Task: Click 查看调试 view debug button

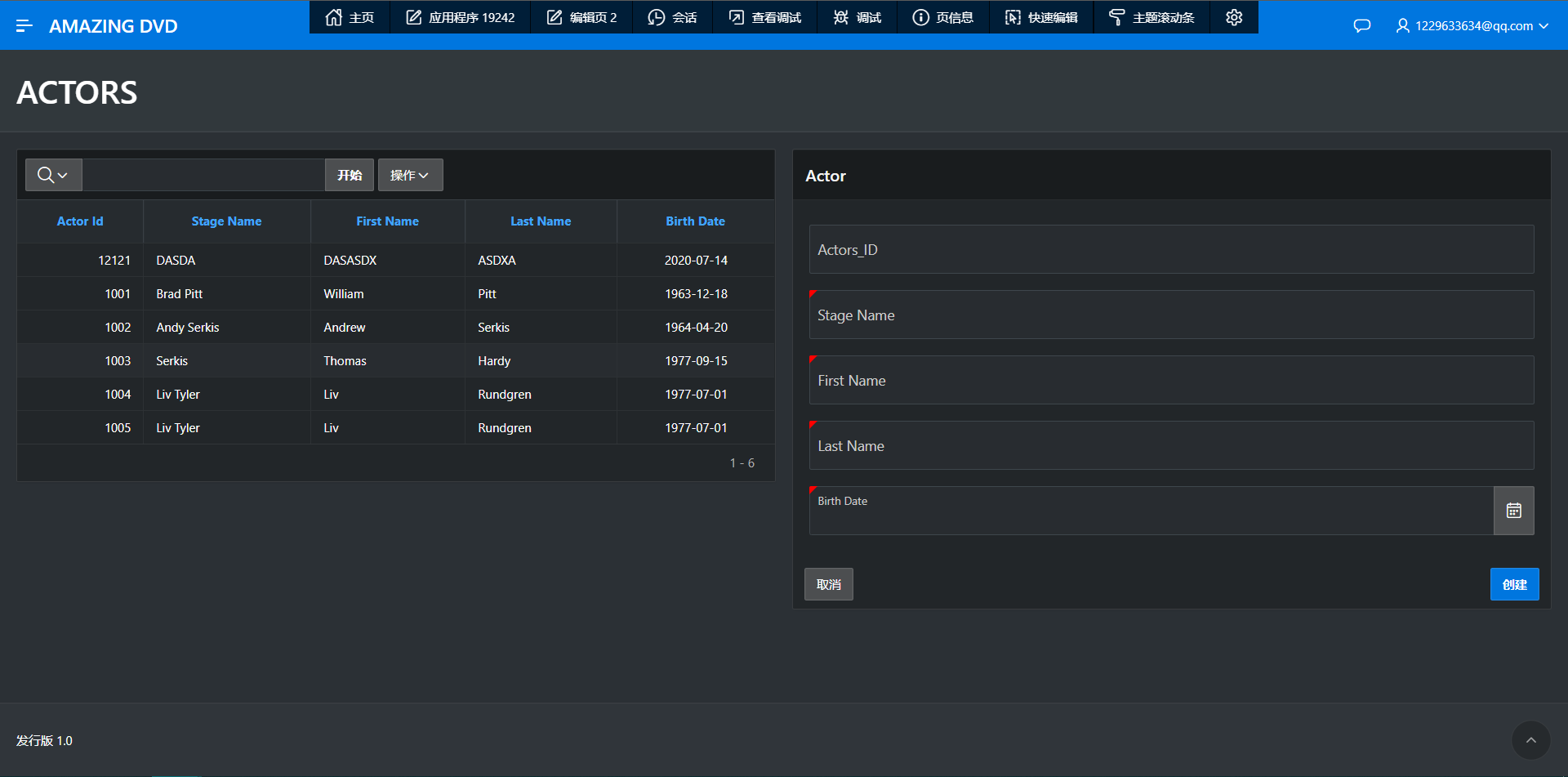Action: 765,17
